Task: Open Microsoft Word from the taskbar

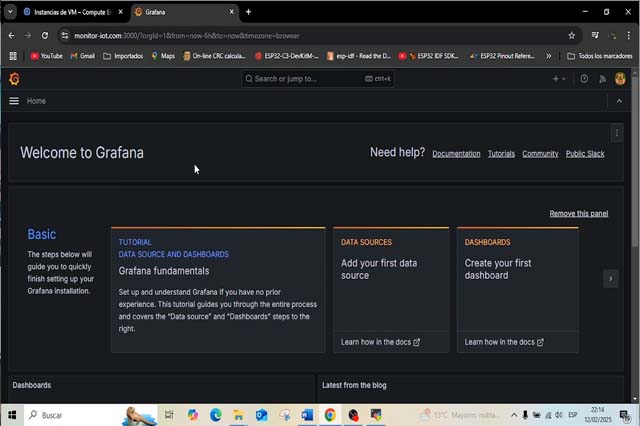Action: (x=307, y=415)
